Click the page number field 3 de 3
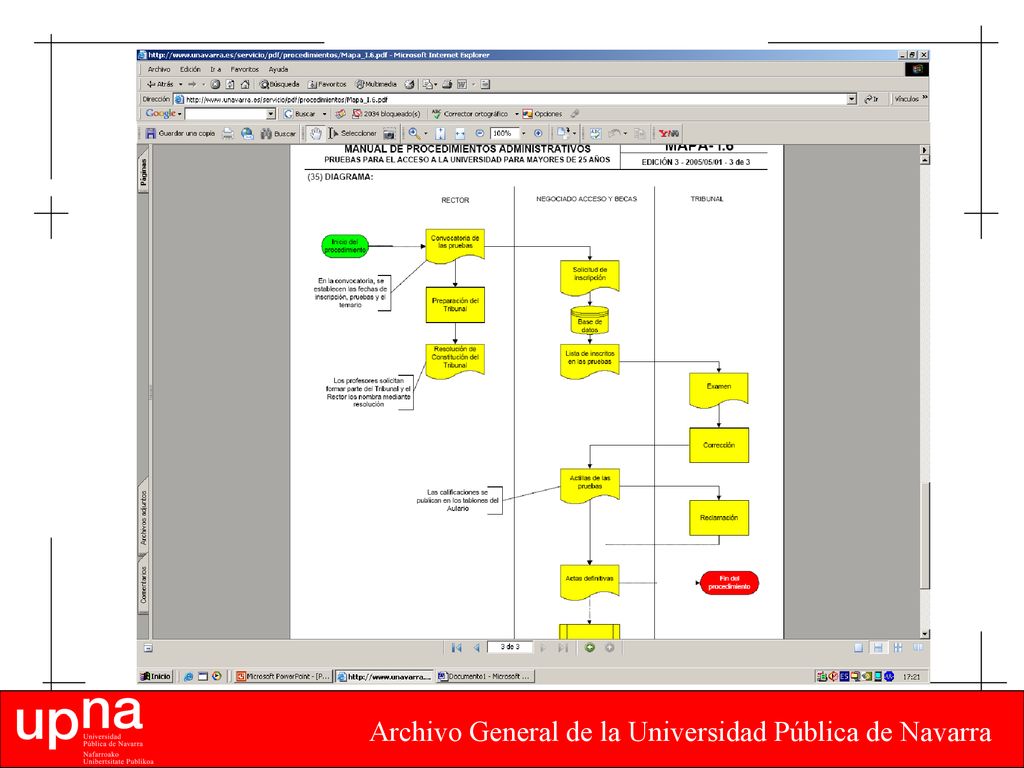 (x=510, y=647)
